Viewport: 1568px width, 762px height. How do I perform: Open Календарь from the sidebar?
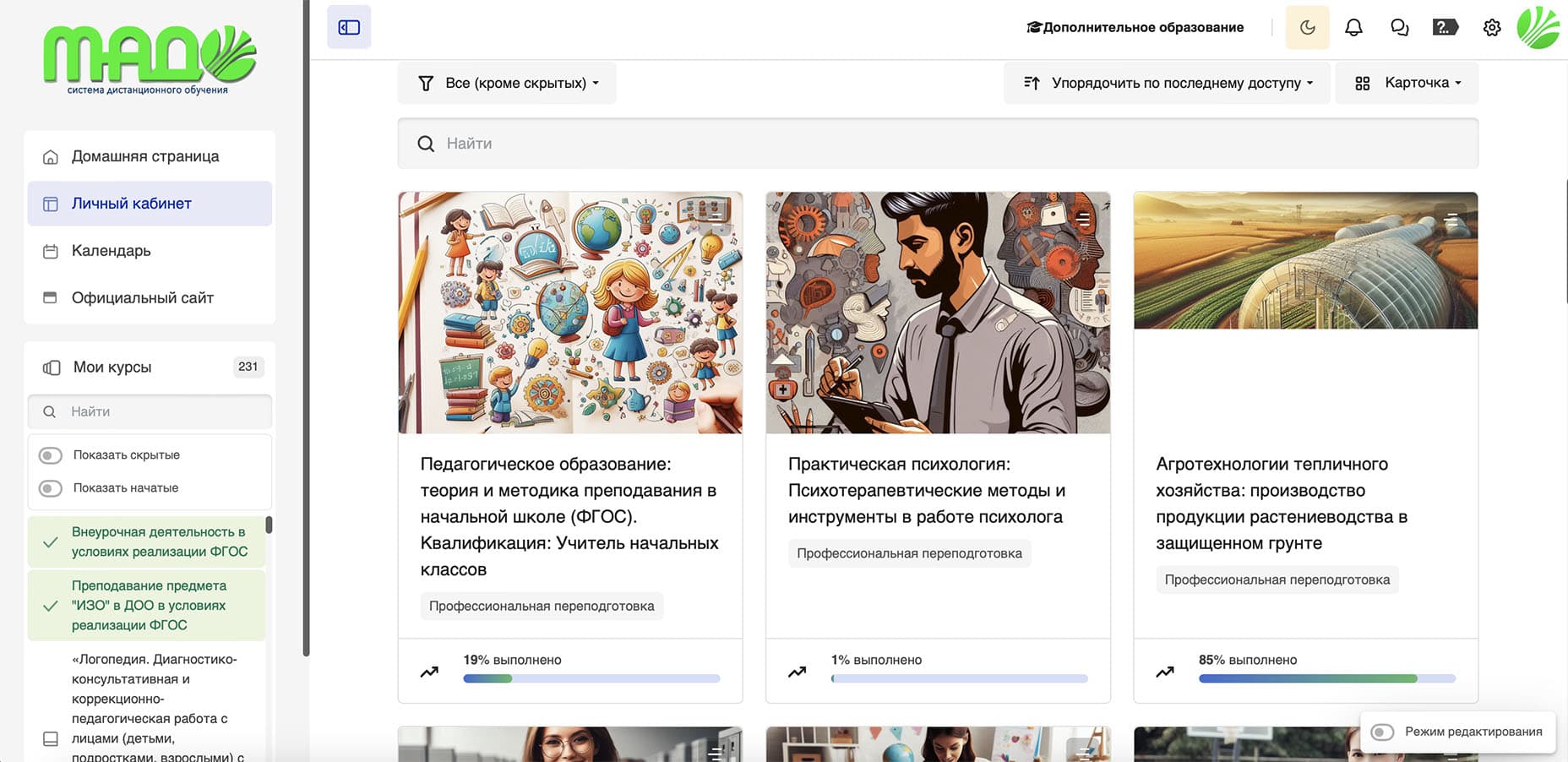pyautogui.click(x=150, y=251)
